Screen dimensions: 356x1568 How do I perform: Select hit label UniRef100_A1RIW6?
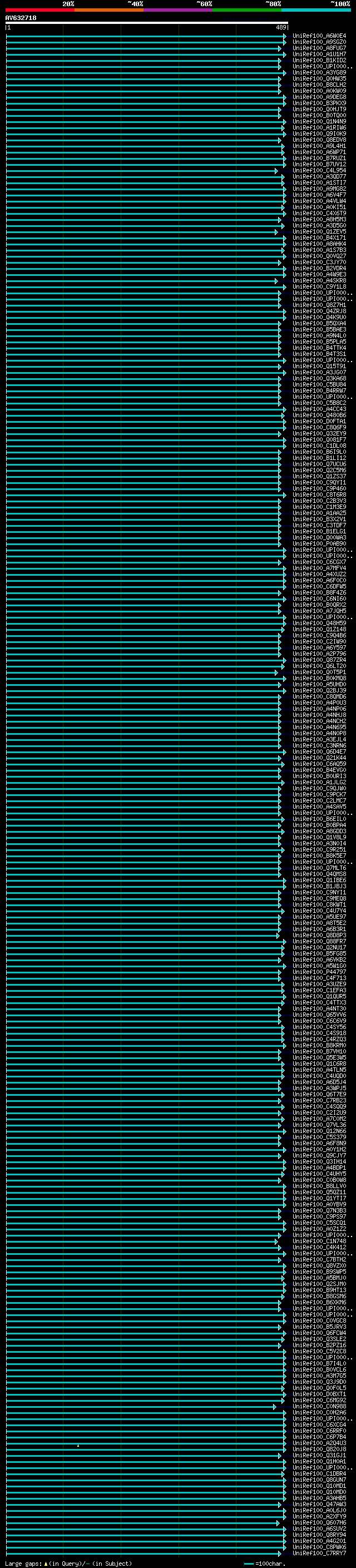click(319, 128)
